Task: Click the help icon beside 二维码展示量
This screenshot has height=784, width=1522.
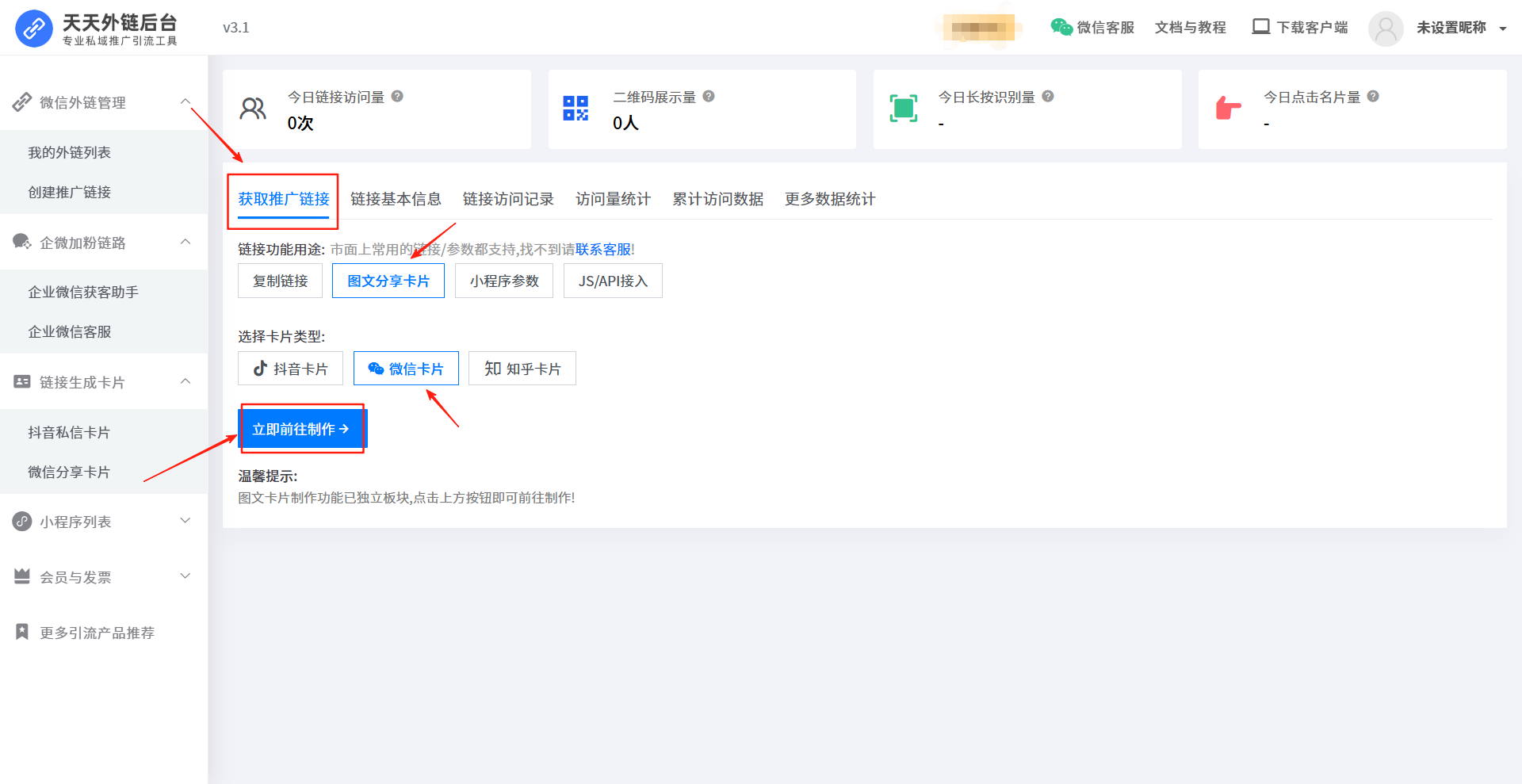Action: tap(709, 96)
